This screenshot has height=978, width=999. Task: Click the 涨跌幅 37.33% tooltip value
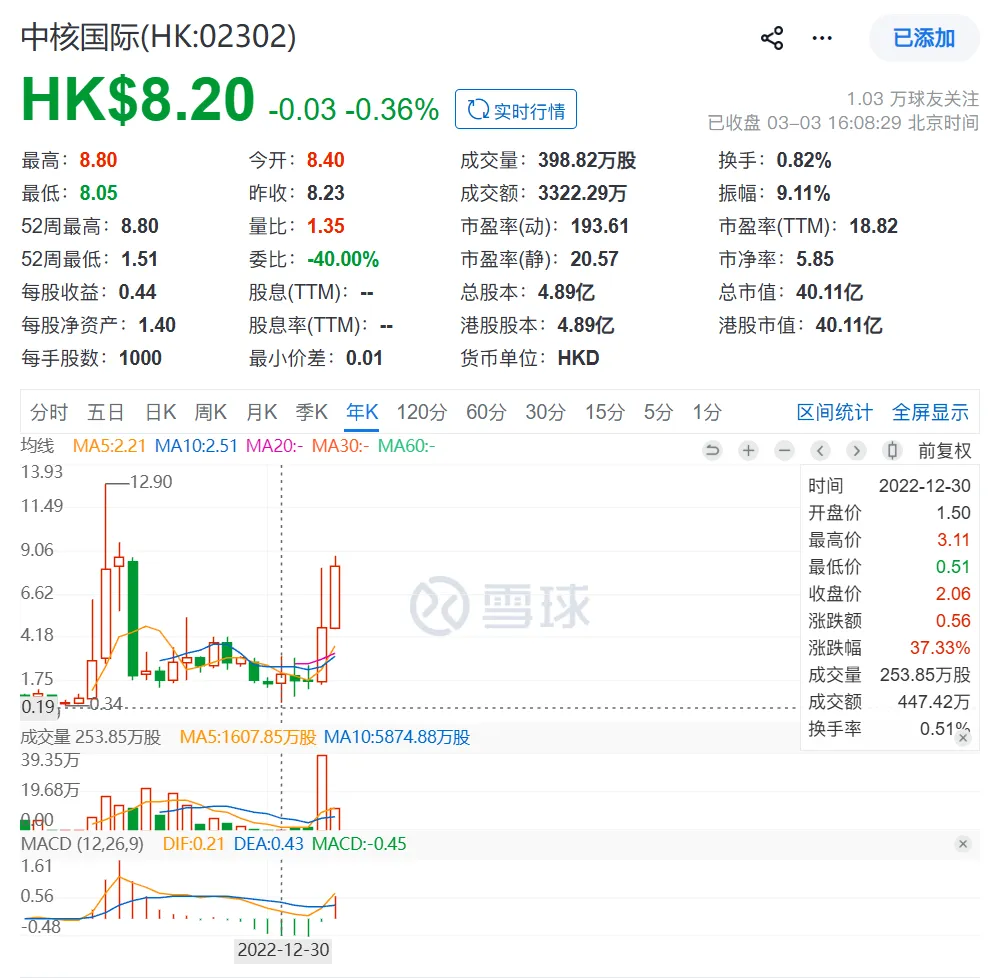[940, 648]
